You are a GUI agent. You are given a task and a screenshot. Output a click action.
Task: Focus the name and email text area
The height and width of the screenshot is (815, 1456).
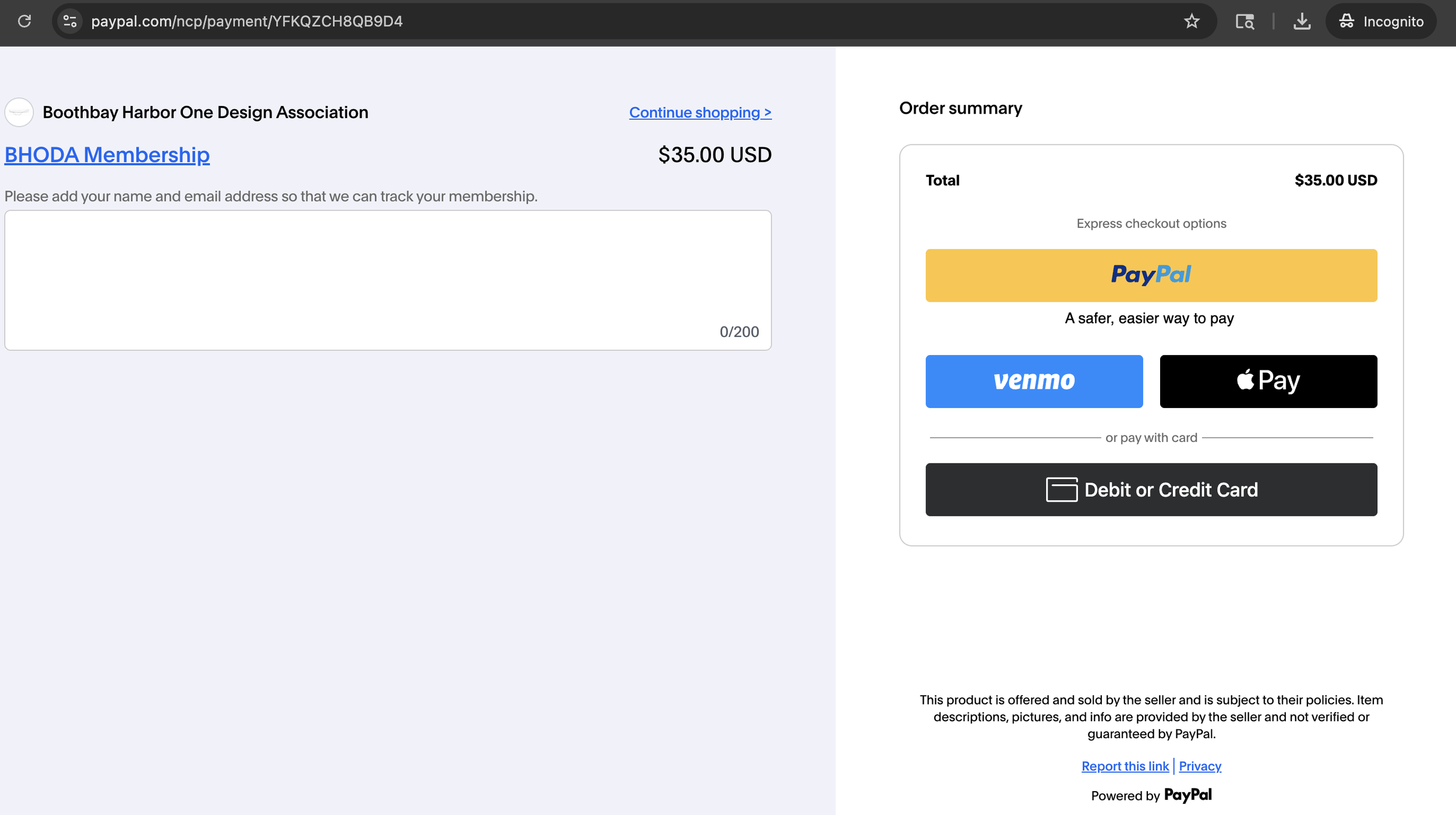pos(388,280)
